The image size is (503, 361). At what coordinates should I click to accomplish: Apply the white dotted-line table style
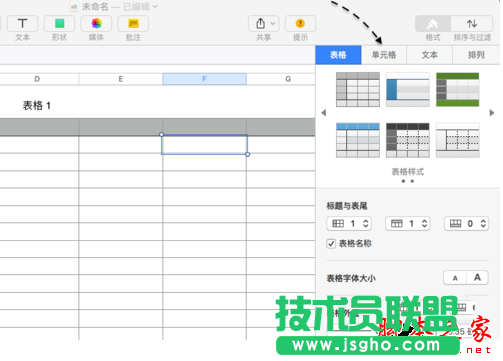point(458,140)
